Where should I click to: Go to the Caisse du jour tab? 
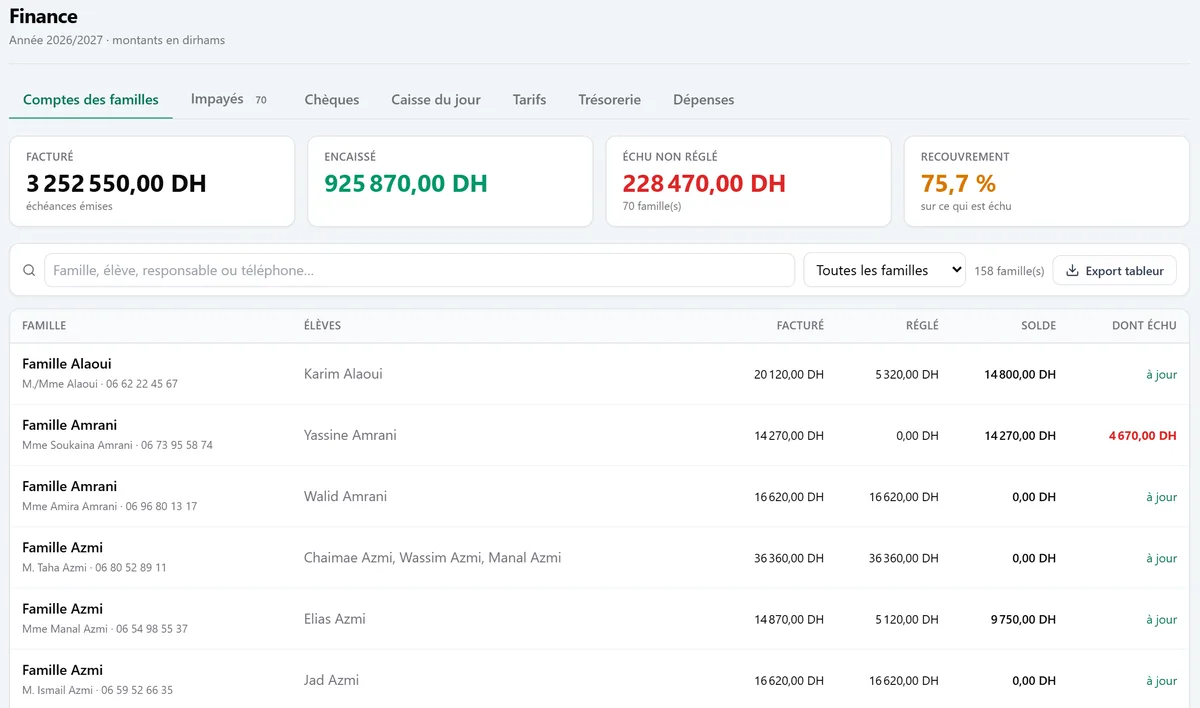pyautogui.click(x=436, y=100)
